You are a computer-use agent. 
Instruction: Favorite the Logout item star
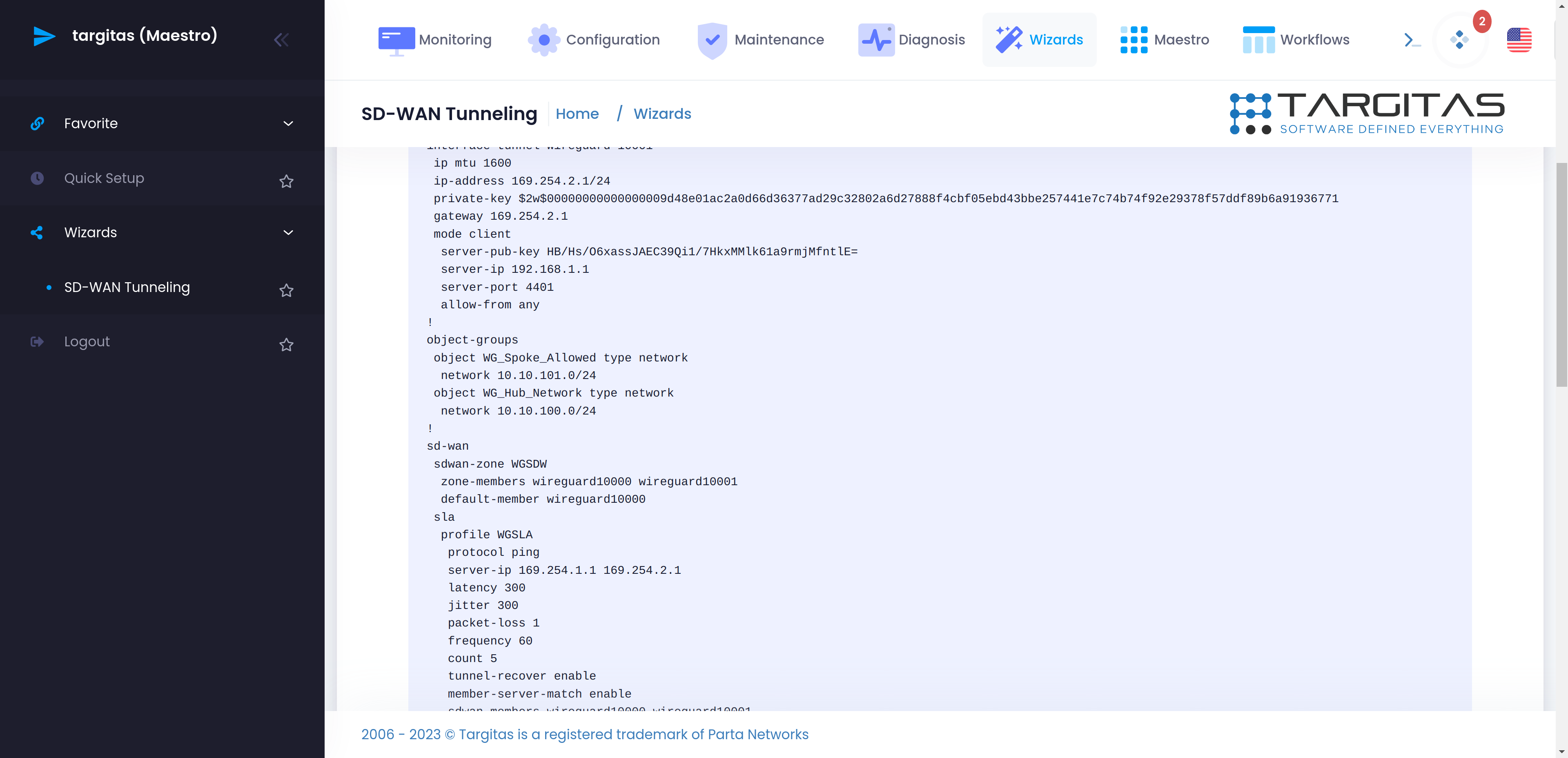click(287, 345)
